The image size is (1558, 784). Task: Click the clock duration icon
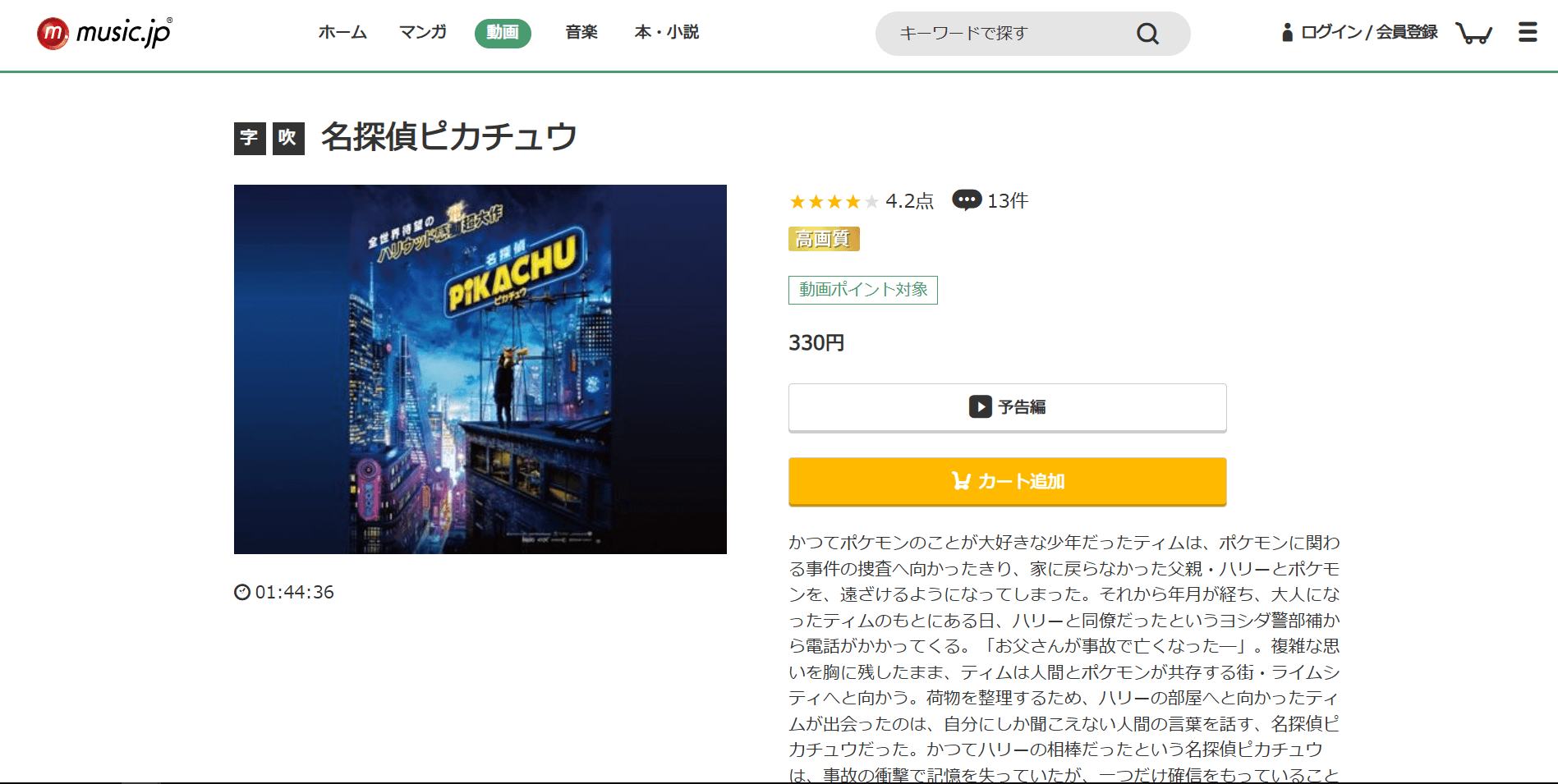coord(242,592)
